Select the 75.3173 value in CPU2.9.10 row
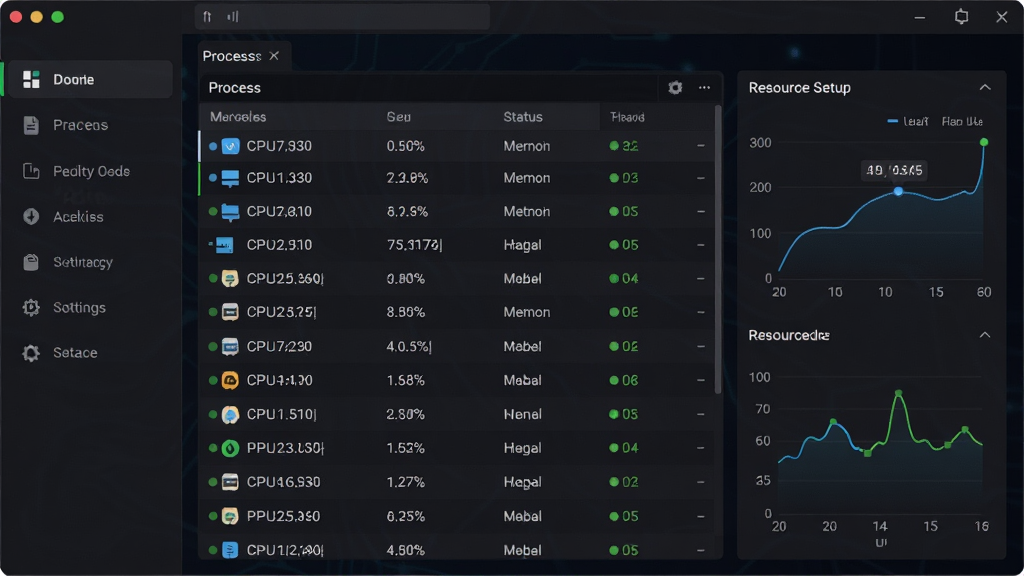The width and height of the screenshot is (1024, 576). (414, 246)
